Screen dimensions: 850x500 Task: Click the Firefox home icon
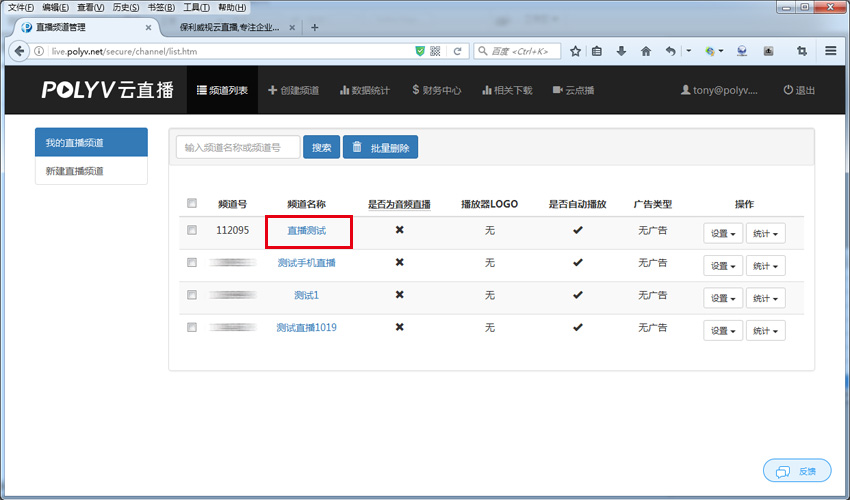coord(646,51)
